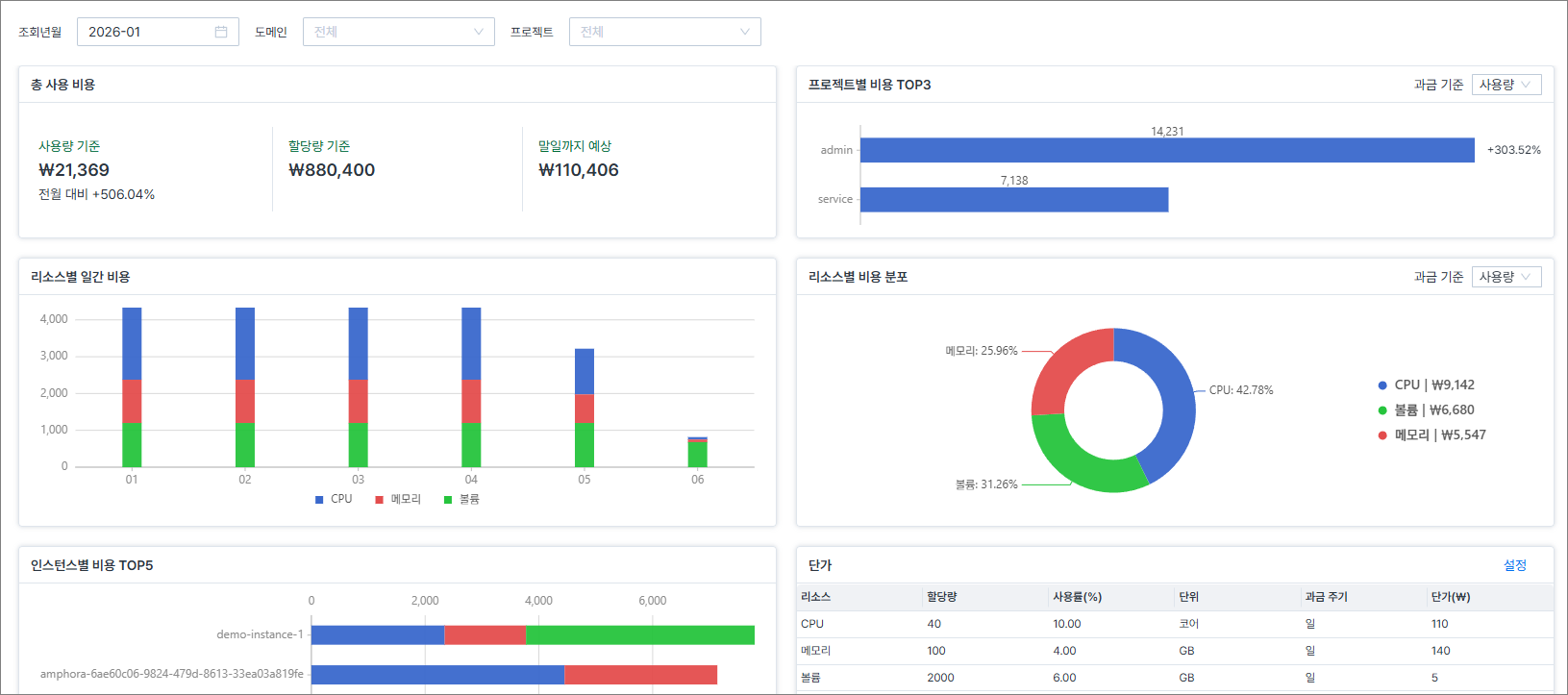Image resolution: width=1568 pixels, height=695 pixels.
Task: Click the 단가(₩) column header
Action: [x=1450, y=597]
